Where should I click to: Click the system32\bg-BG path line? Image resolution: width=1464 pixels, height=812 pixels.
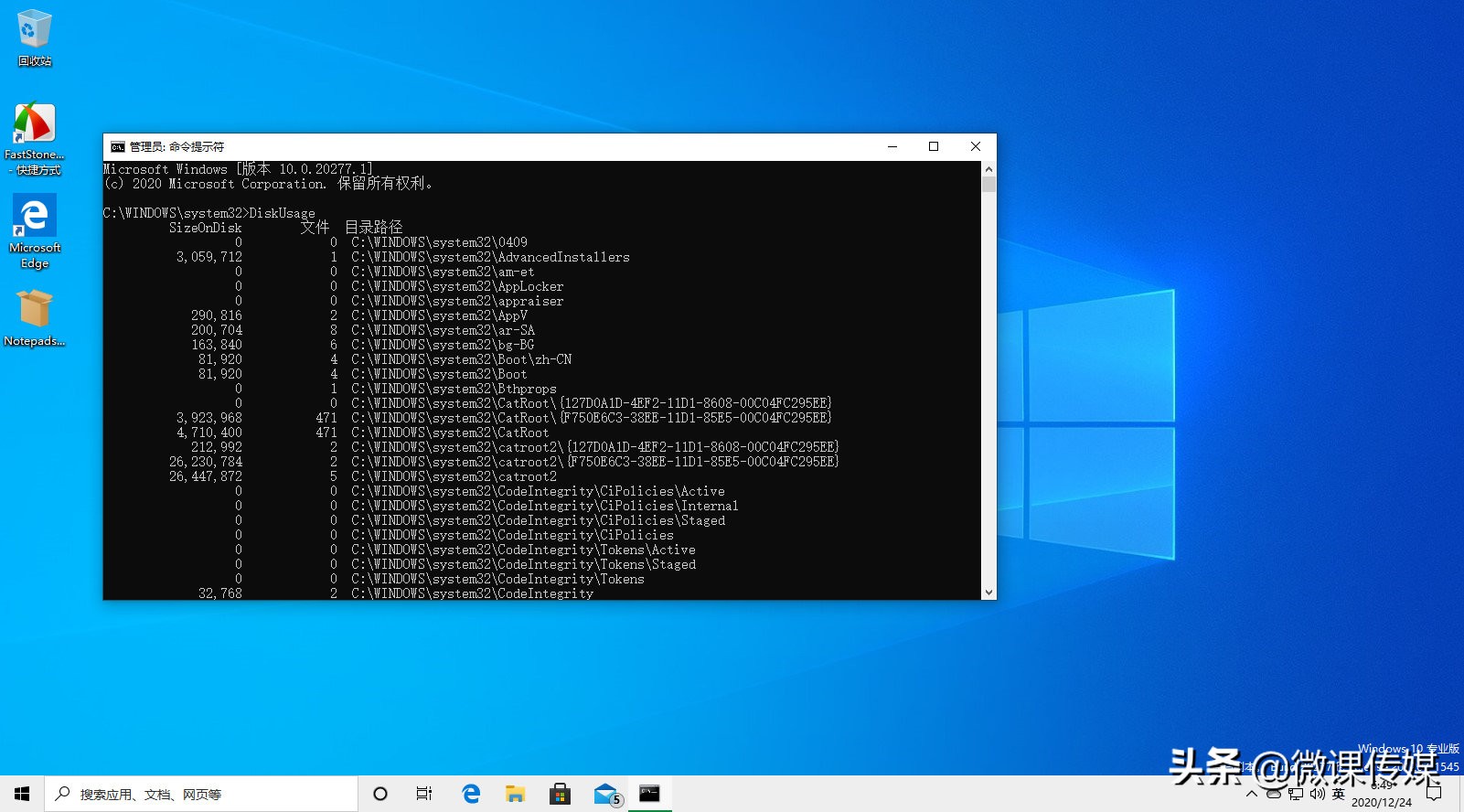coord(443,345)
